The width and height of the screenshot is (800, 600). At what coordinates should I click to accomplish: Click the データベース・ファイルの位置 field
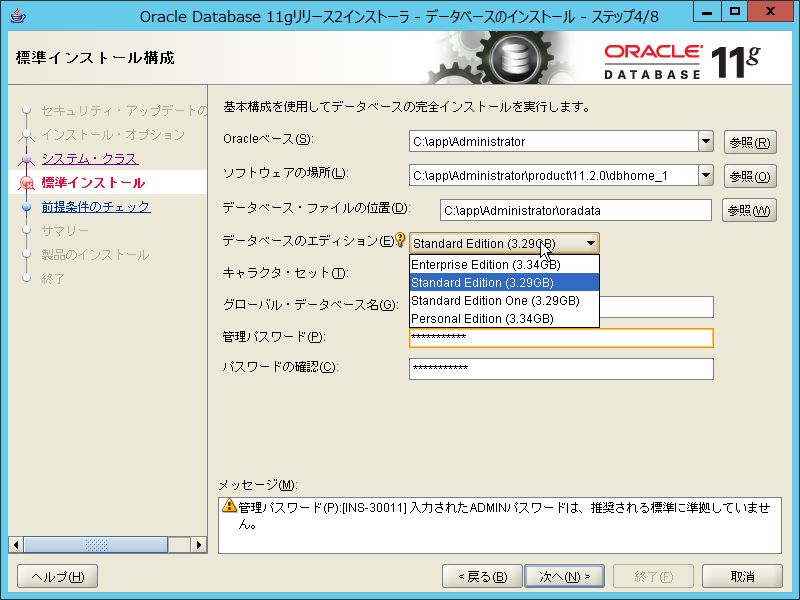tap(576, 210)
